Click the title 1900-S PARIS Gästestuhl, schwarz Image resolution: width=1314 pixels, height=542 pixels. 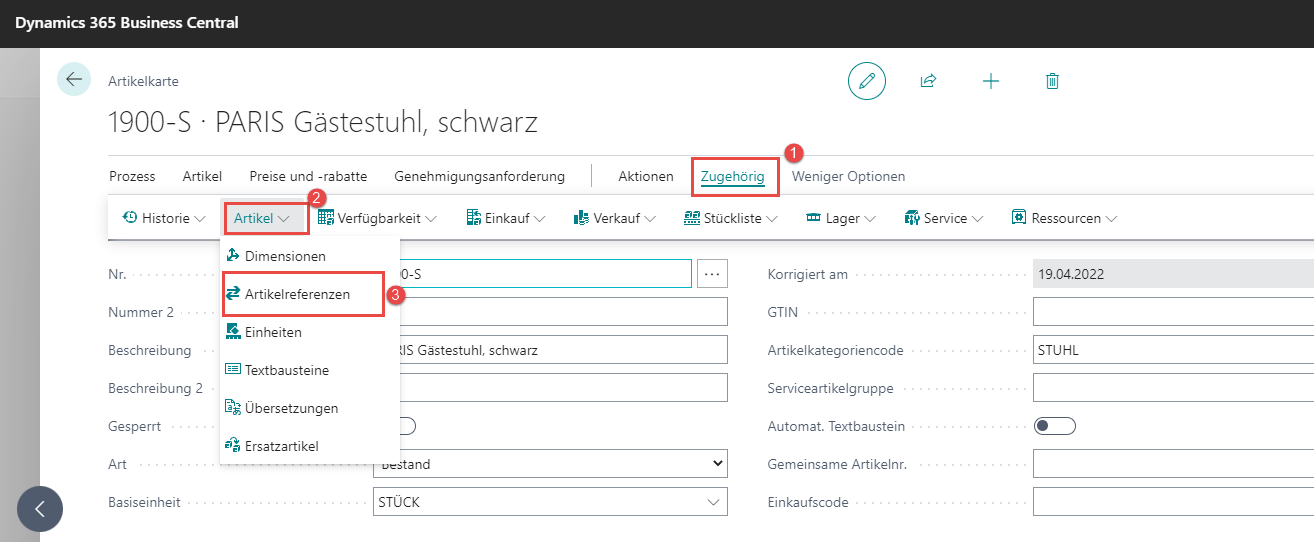[x=323, y=123]
